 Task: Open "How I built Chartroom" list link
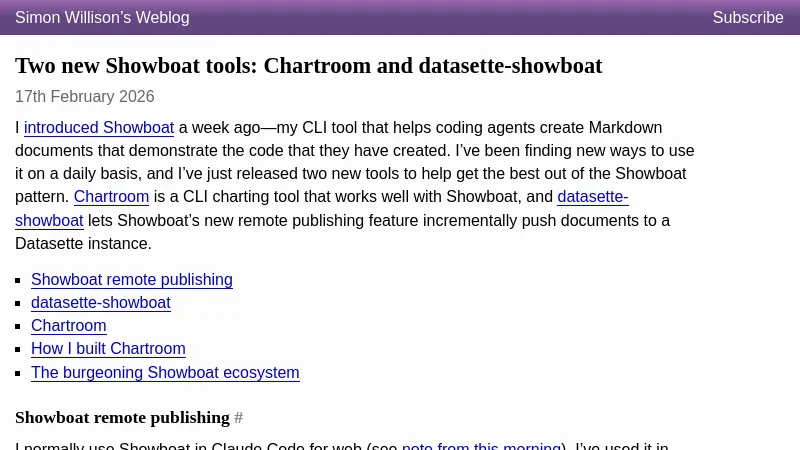[x=108, y=349]
